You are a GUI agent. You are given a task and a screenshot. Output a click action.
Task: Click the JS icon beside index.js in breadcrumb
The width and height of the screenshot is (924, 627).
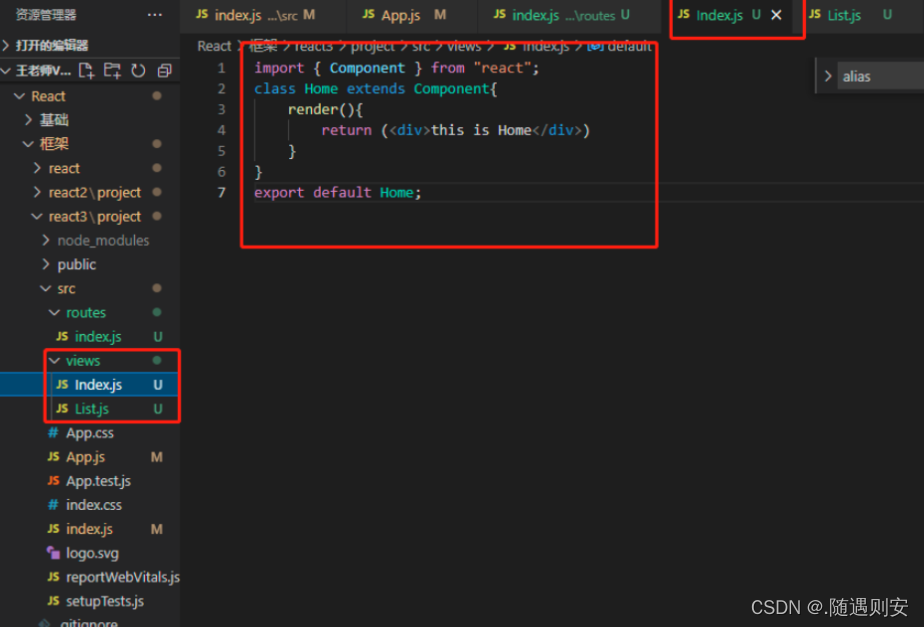(x=512, y=46)
